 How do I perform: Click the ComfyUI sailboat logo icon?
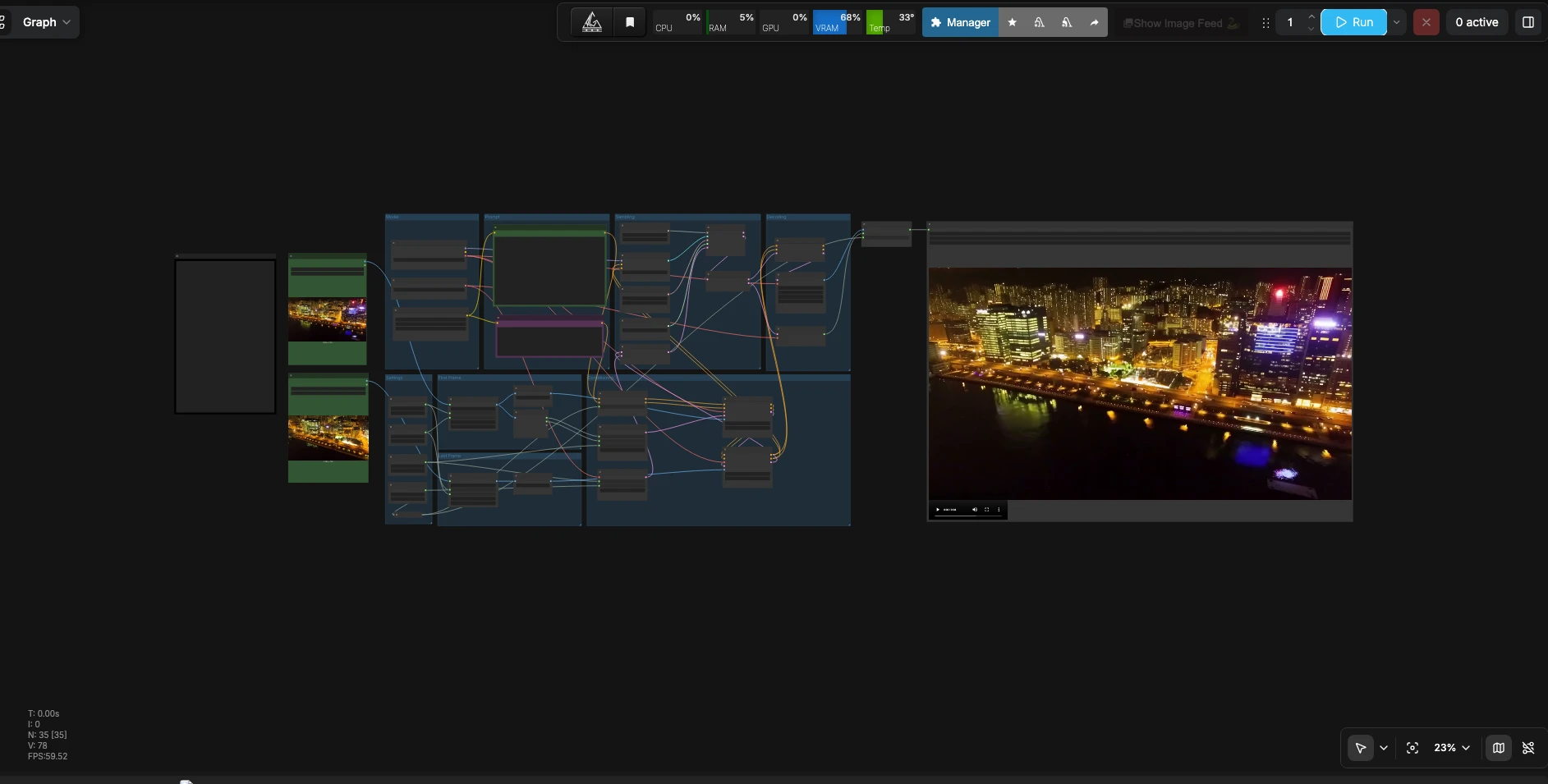pos(592,22)
